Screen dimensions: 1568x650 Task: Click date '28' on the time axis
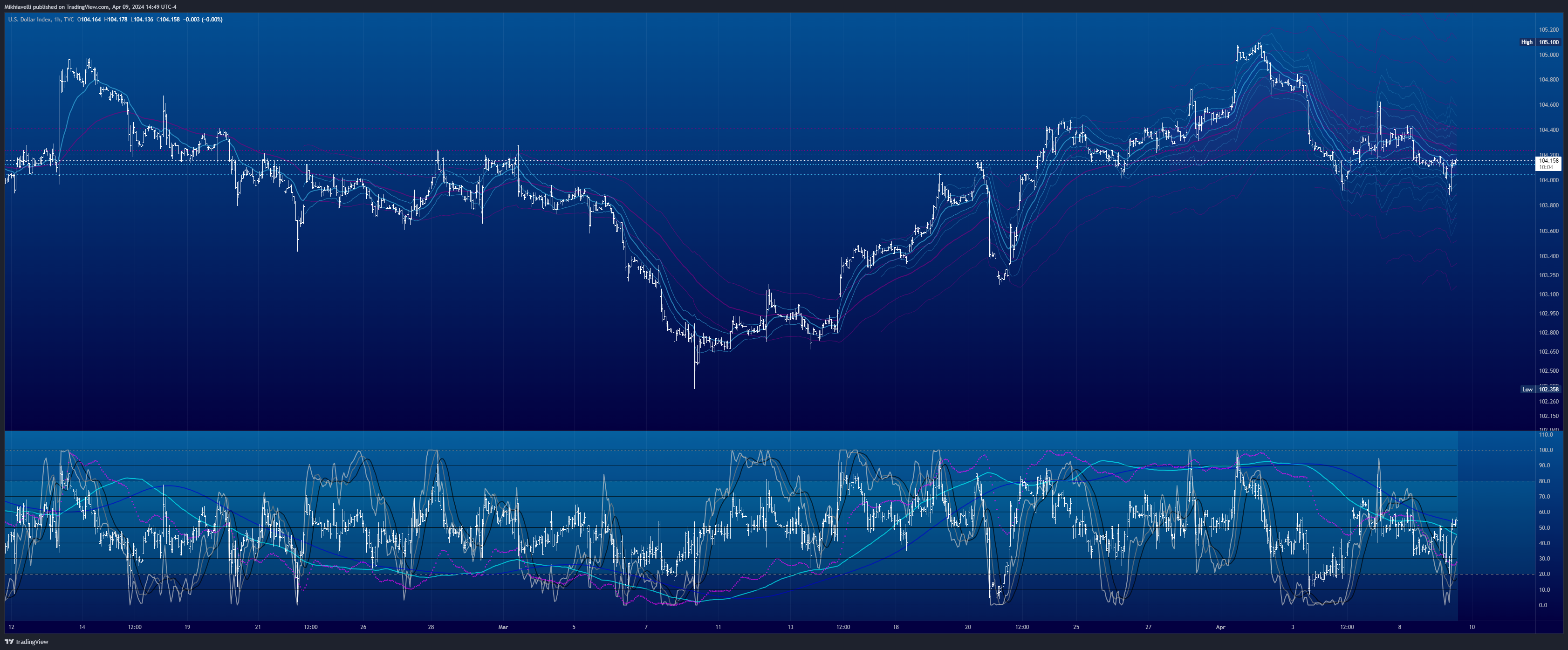[x=431, y=627]
